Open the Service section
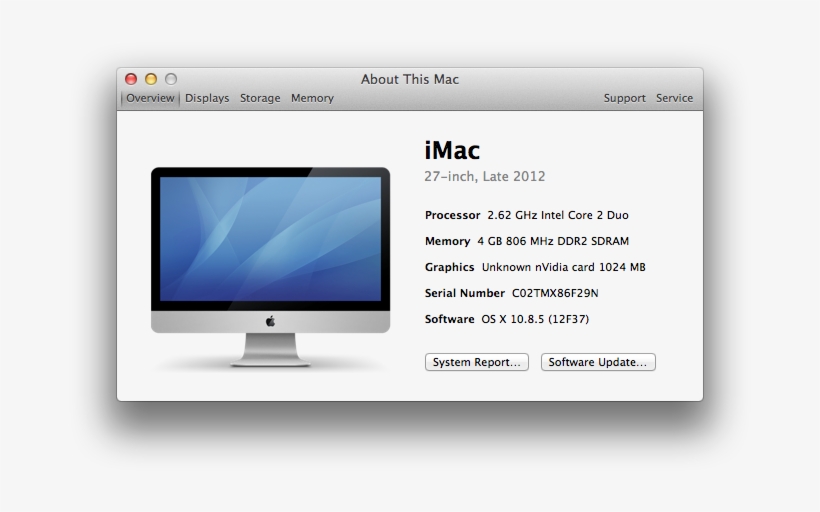Viewport: 820px width, 512px height. [675, 98]
